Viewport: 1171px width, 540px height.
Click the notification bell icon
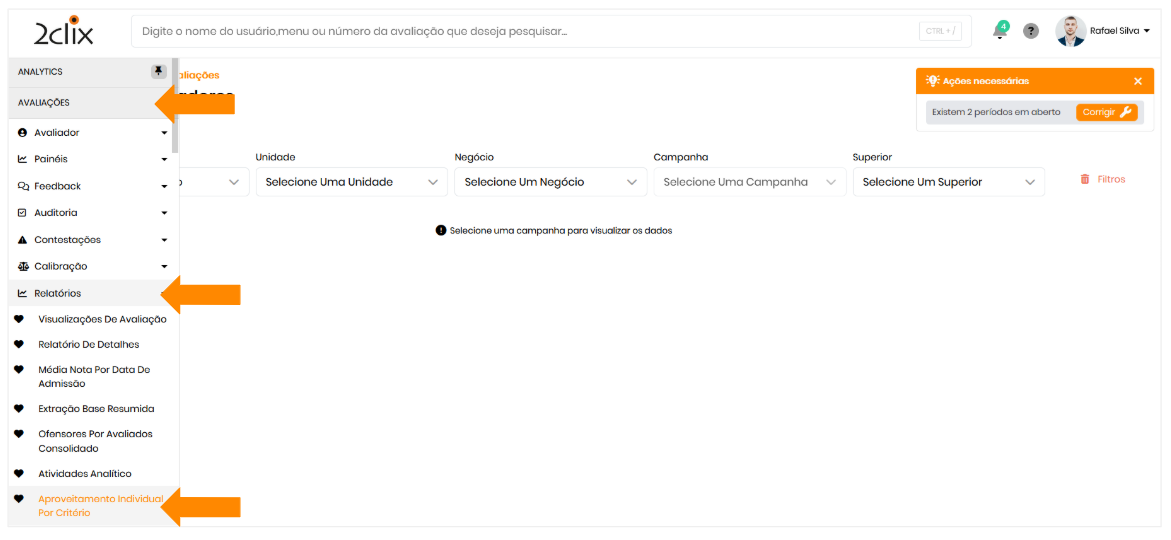click(999, 31)
